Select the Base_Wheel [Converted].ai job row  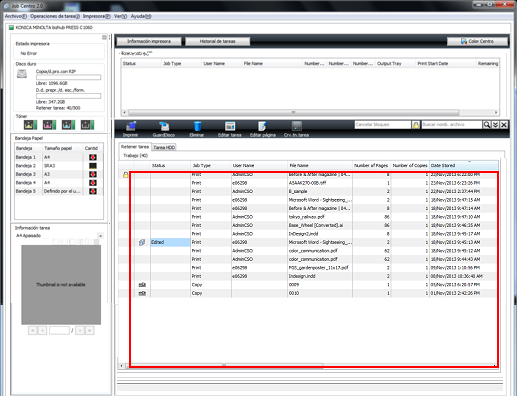click(x=308, y=225)
